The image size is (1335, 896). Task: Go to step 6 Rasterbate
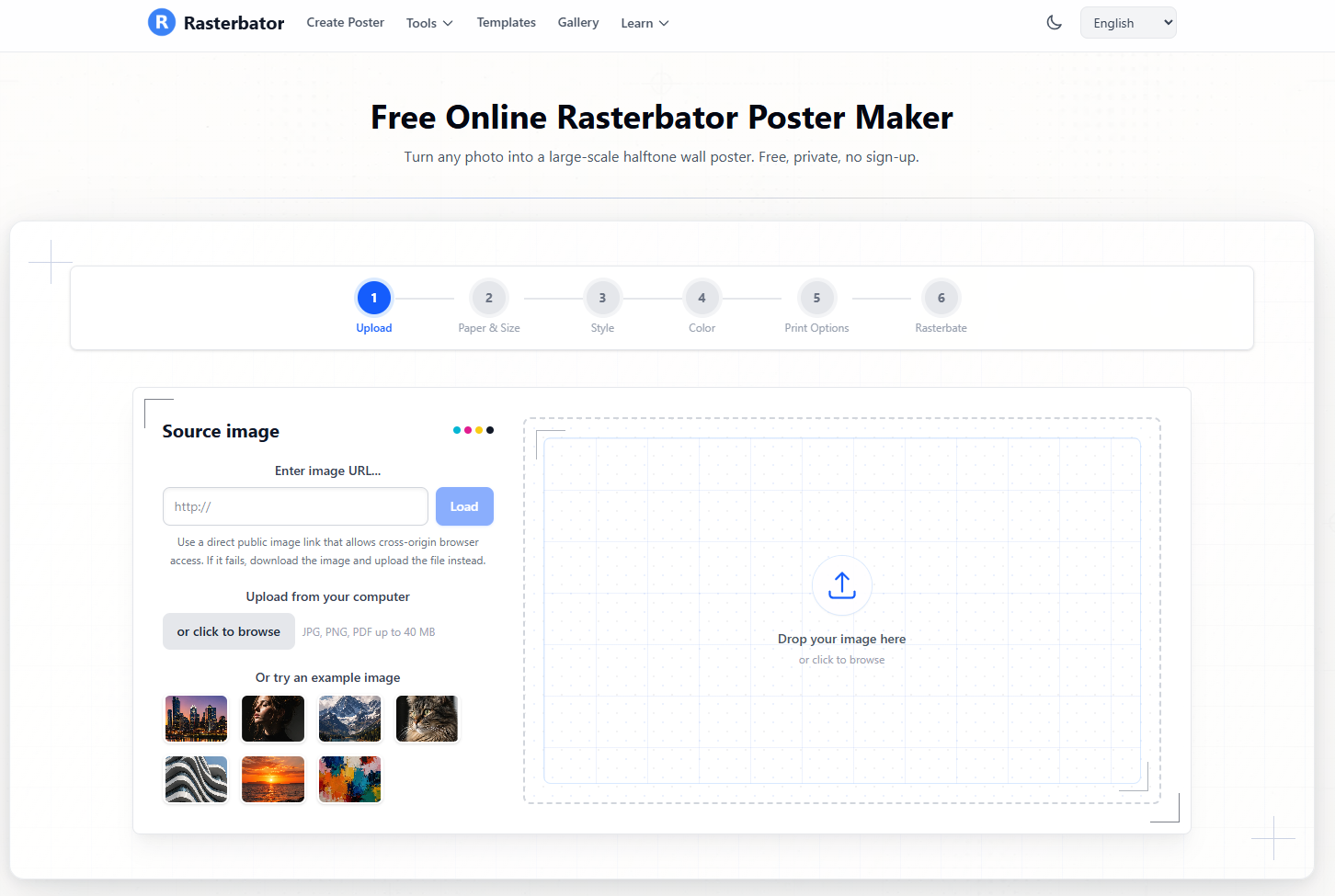click(941, 298)
